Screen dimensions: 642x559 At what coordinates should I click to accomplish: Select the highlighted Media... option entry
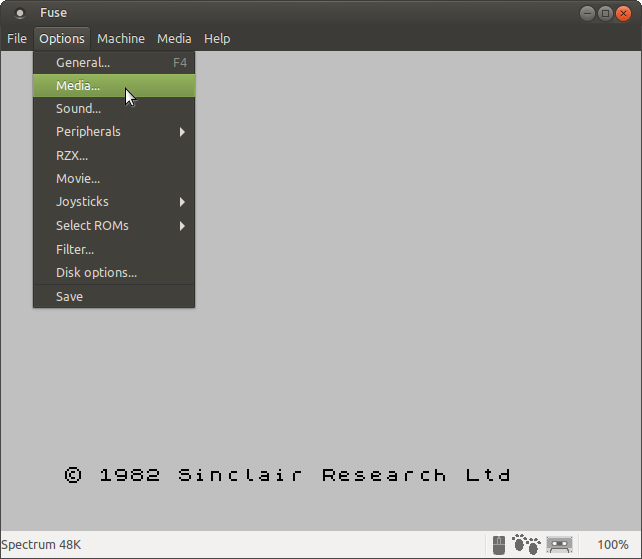[x=114, y=86]
